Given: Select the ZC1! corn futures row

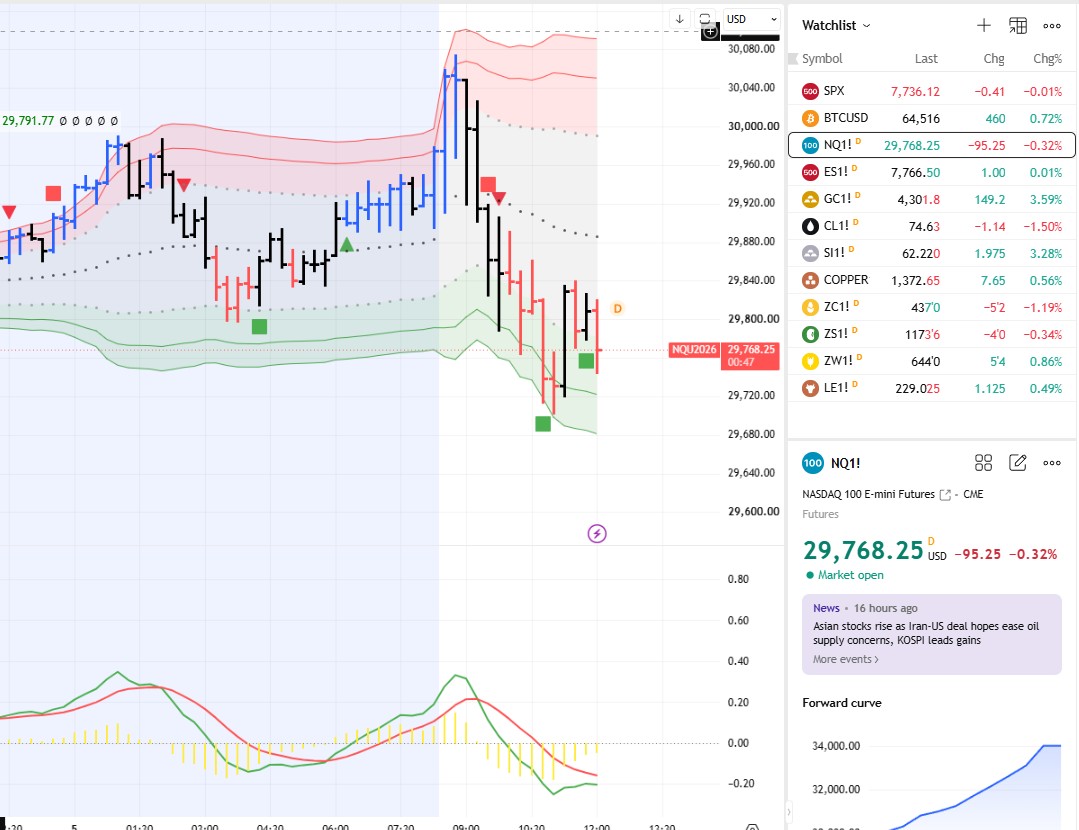Looking at the screenshot, I should [x=932, y=307].
